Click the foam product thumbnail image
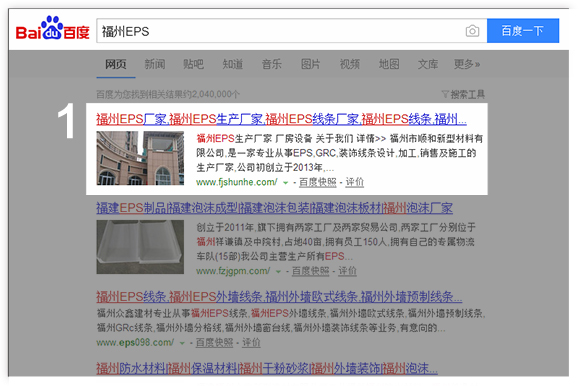 (140, 247)
